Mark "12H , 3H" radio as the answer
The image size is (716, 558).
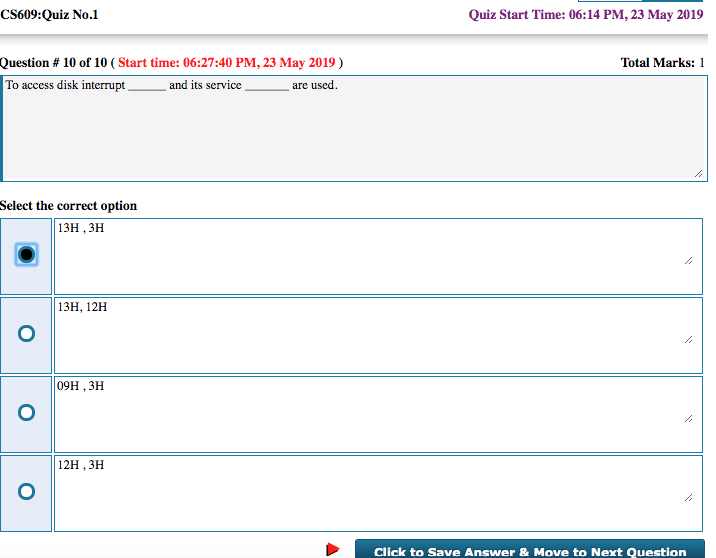[27, 491]
